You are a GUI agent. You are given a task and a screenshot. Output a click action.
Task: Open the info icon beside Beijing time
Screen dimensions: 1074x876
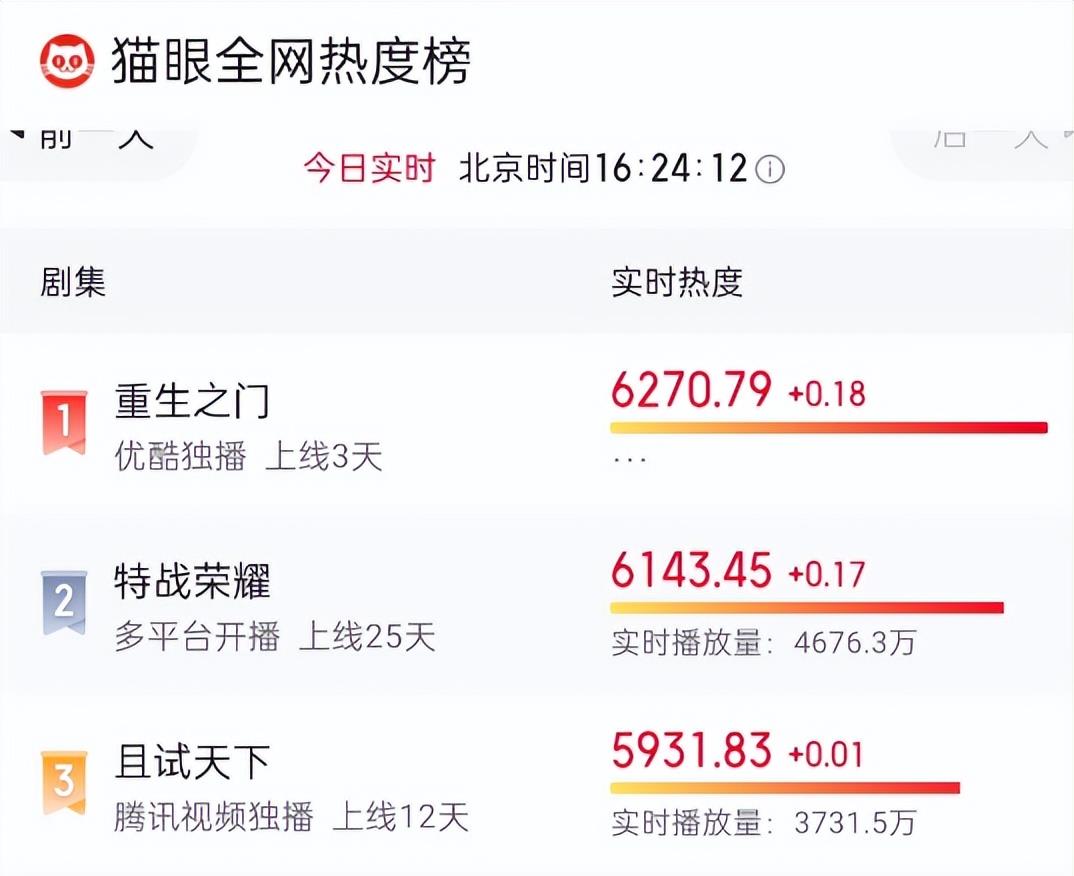[x=770, y=168]
